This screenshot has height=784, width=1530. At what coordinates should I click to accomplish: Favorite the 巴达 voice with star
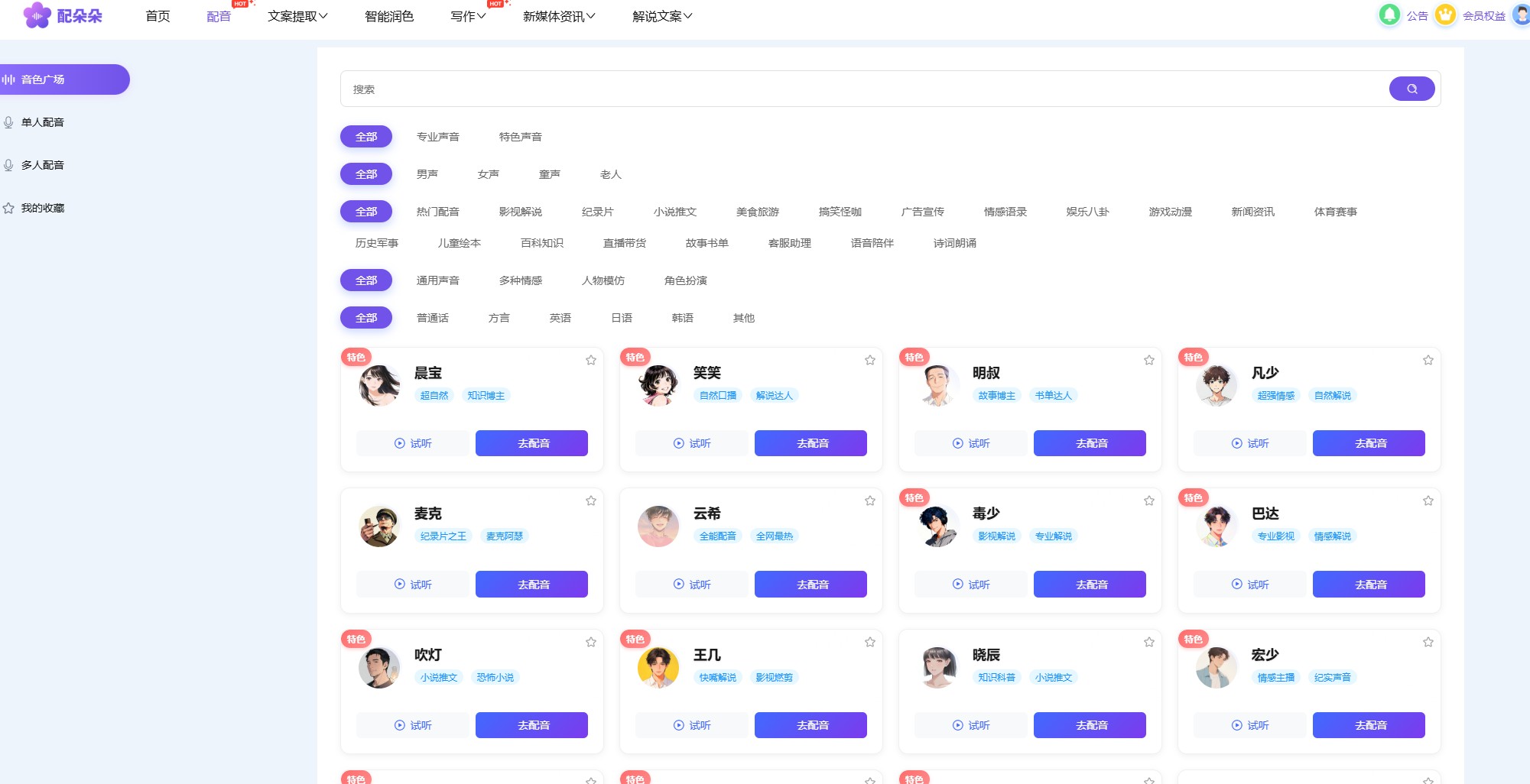tap(1428, 501)
